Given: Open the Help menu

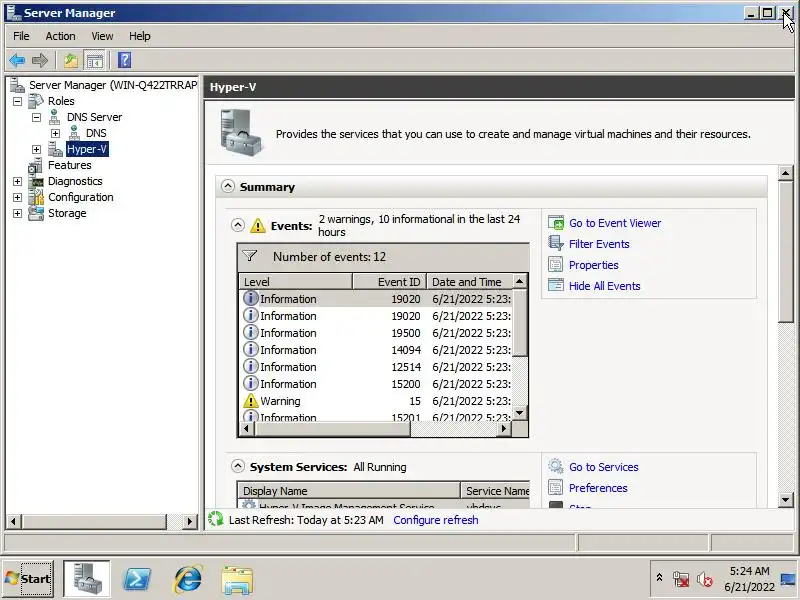Looking at the screenshot, I should [139, 36].
